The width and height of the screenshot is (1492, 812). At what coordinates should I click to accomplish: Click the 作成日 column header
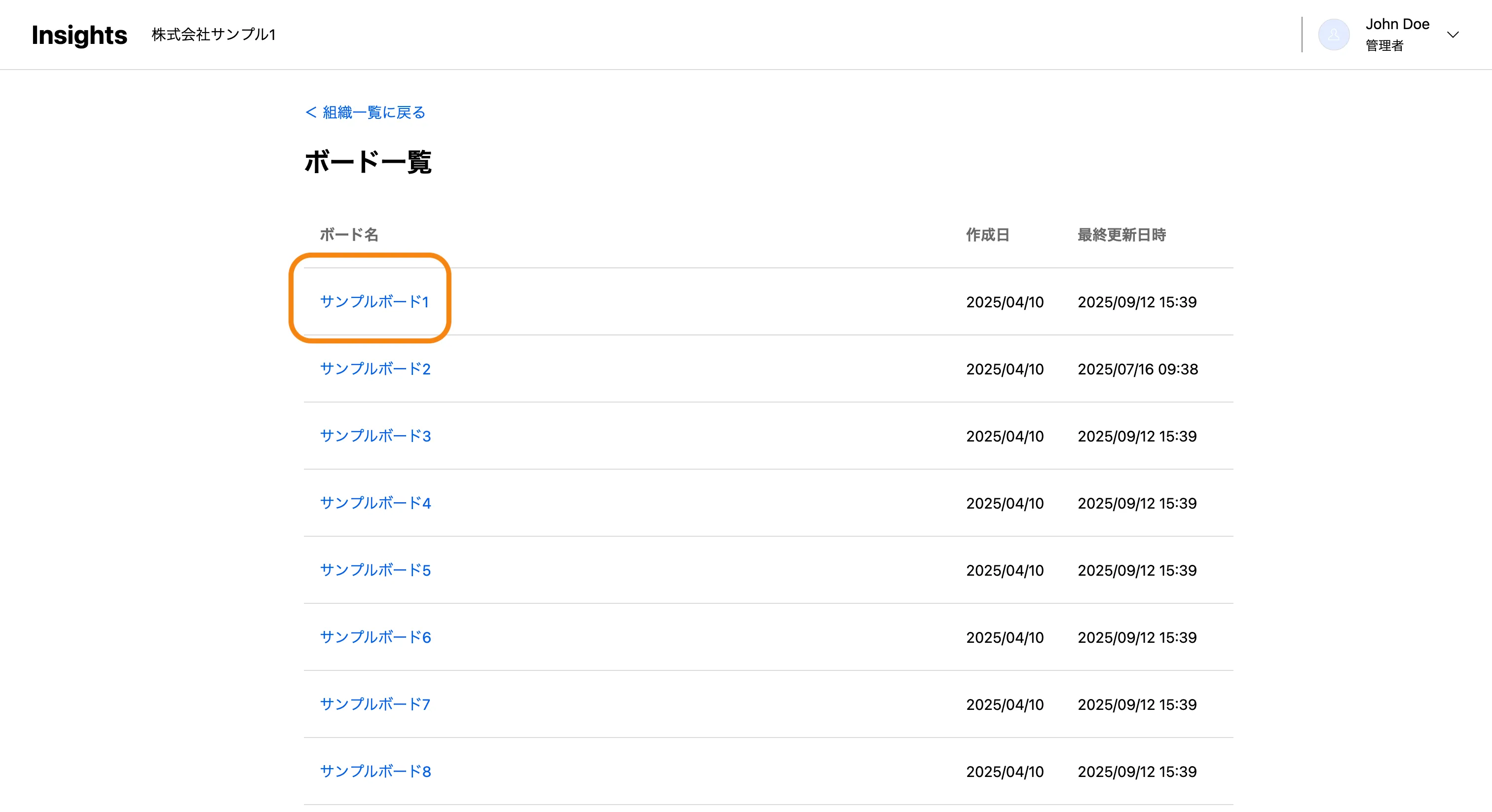pyautogui.click(x=988, y=234)
